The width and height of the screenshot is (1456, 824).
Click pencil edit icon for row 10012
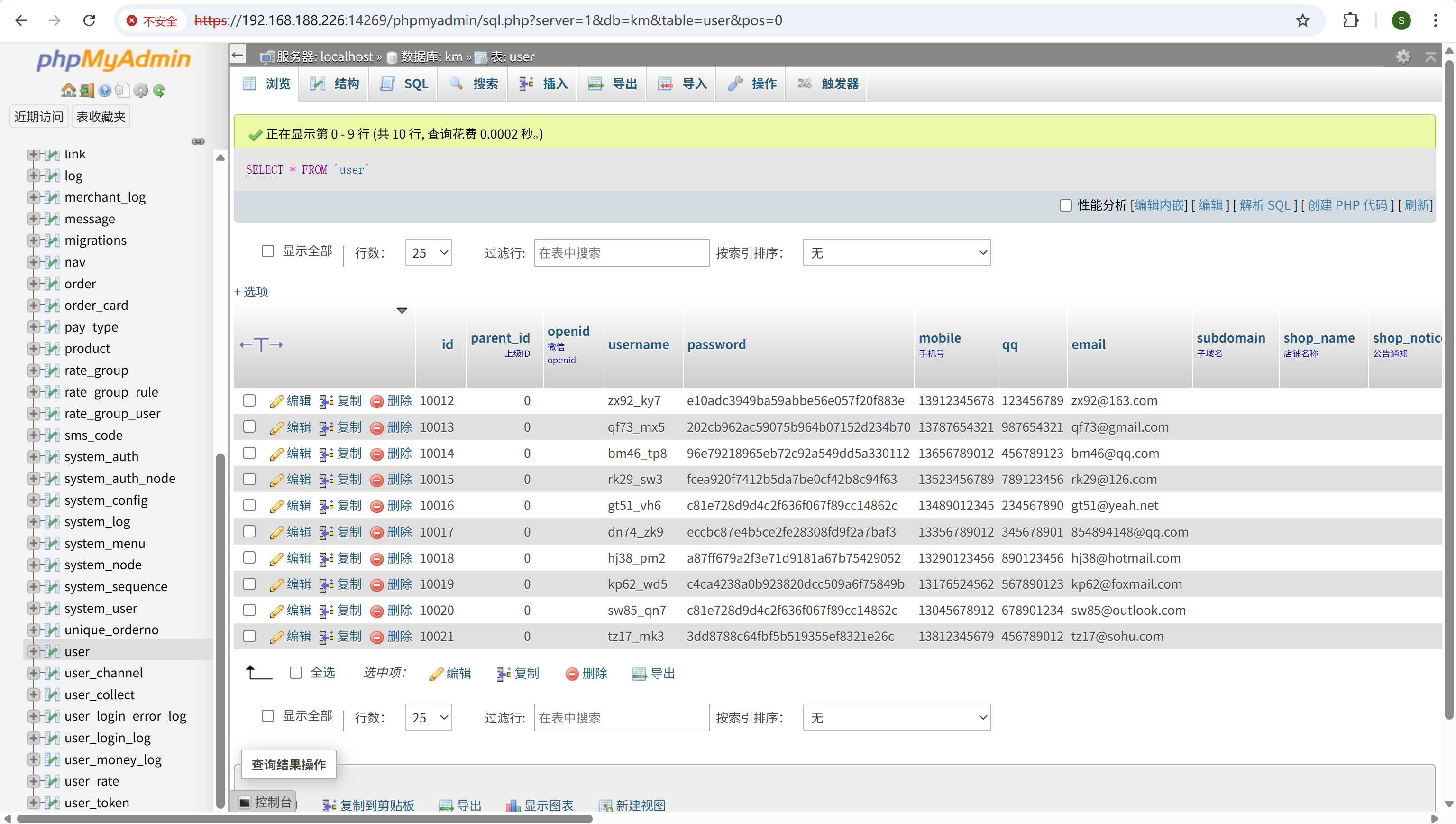(276, 401)
